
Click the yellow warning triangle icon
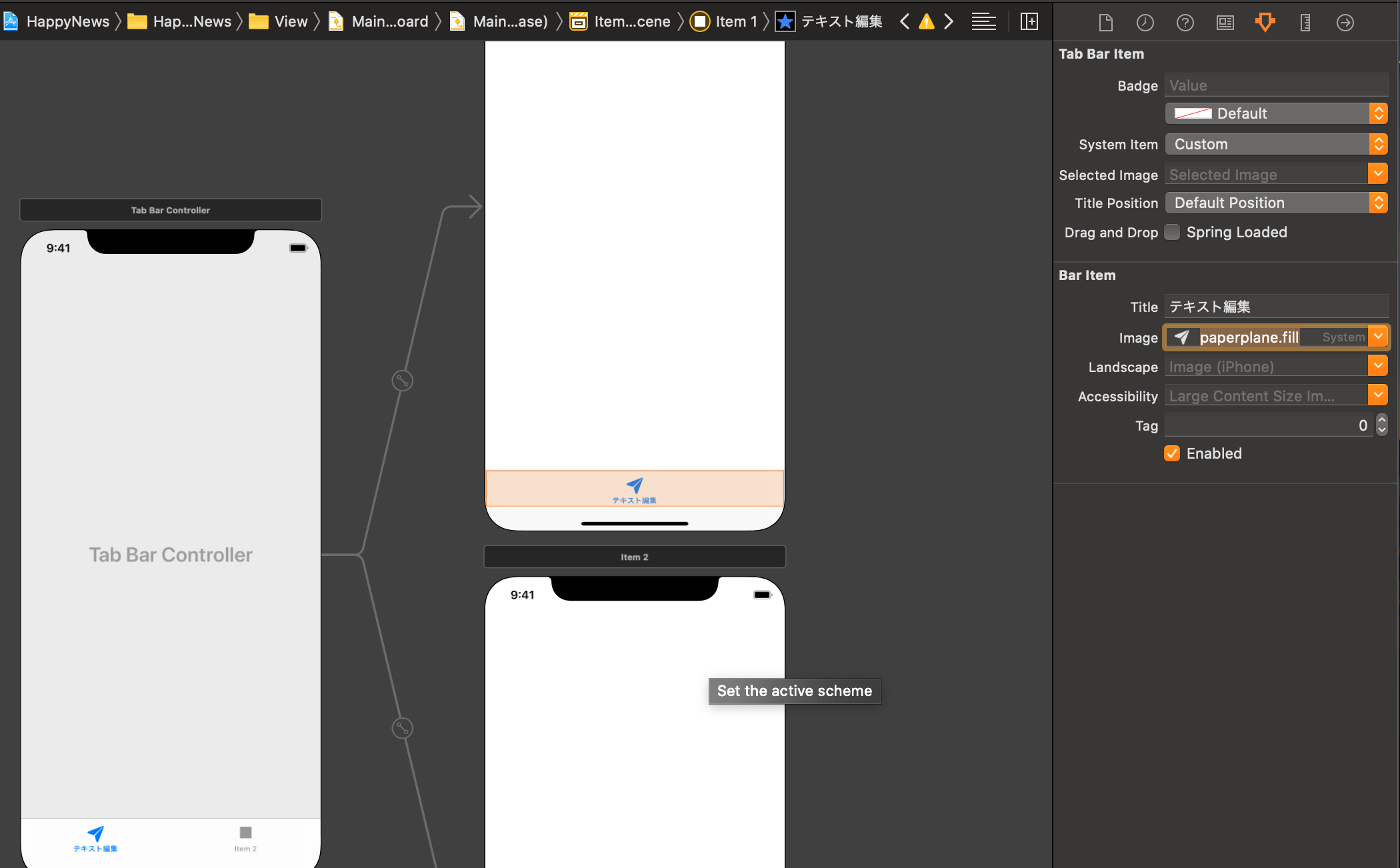(x=926, y=22)
